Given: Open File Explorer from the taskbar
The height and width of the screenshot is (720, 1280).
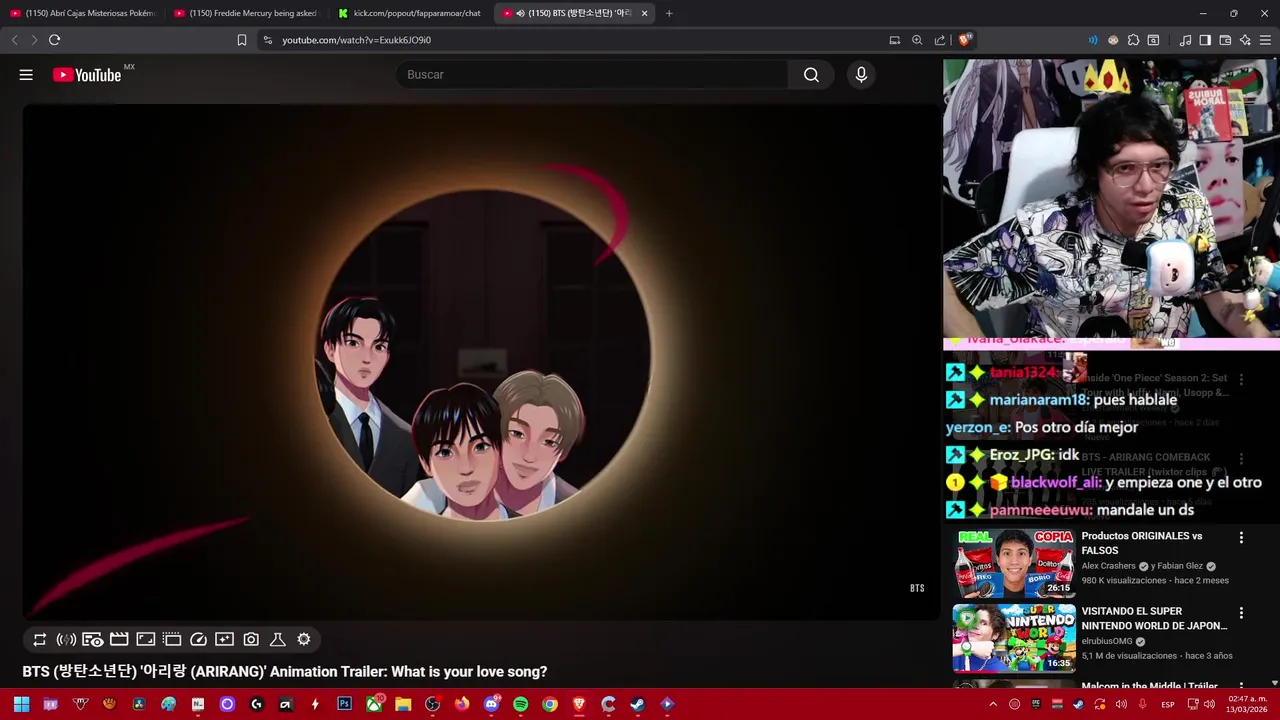Looking at the screenshot, I should pyautogui.click(x=403, y=704).
